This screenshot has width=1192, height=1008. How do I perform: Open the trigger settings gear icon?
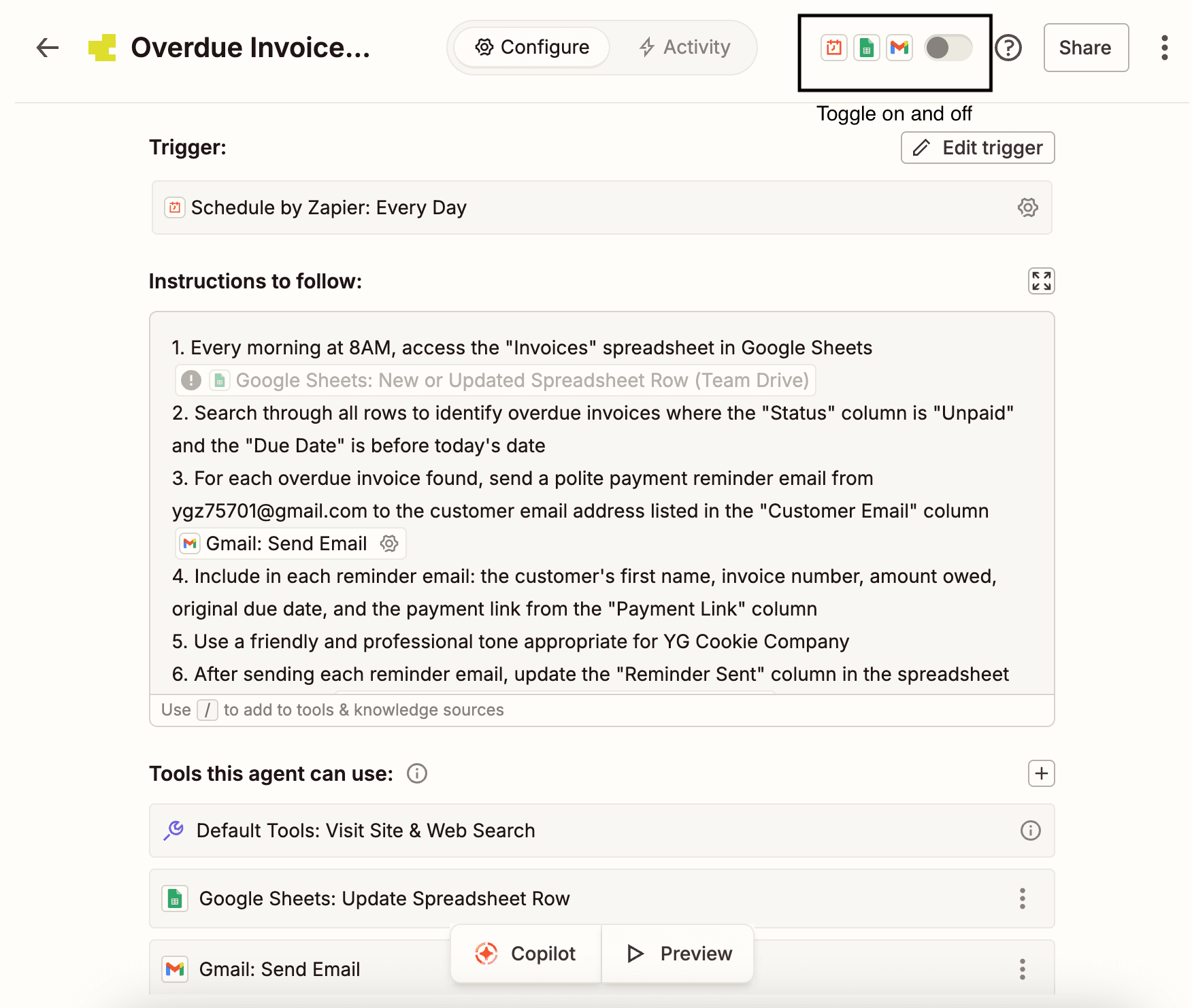click(1027, 207)
